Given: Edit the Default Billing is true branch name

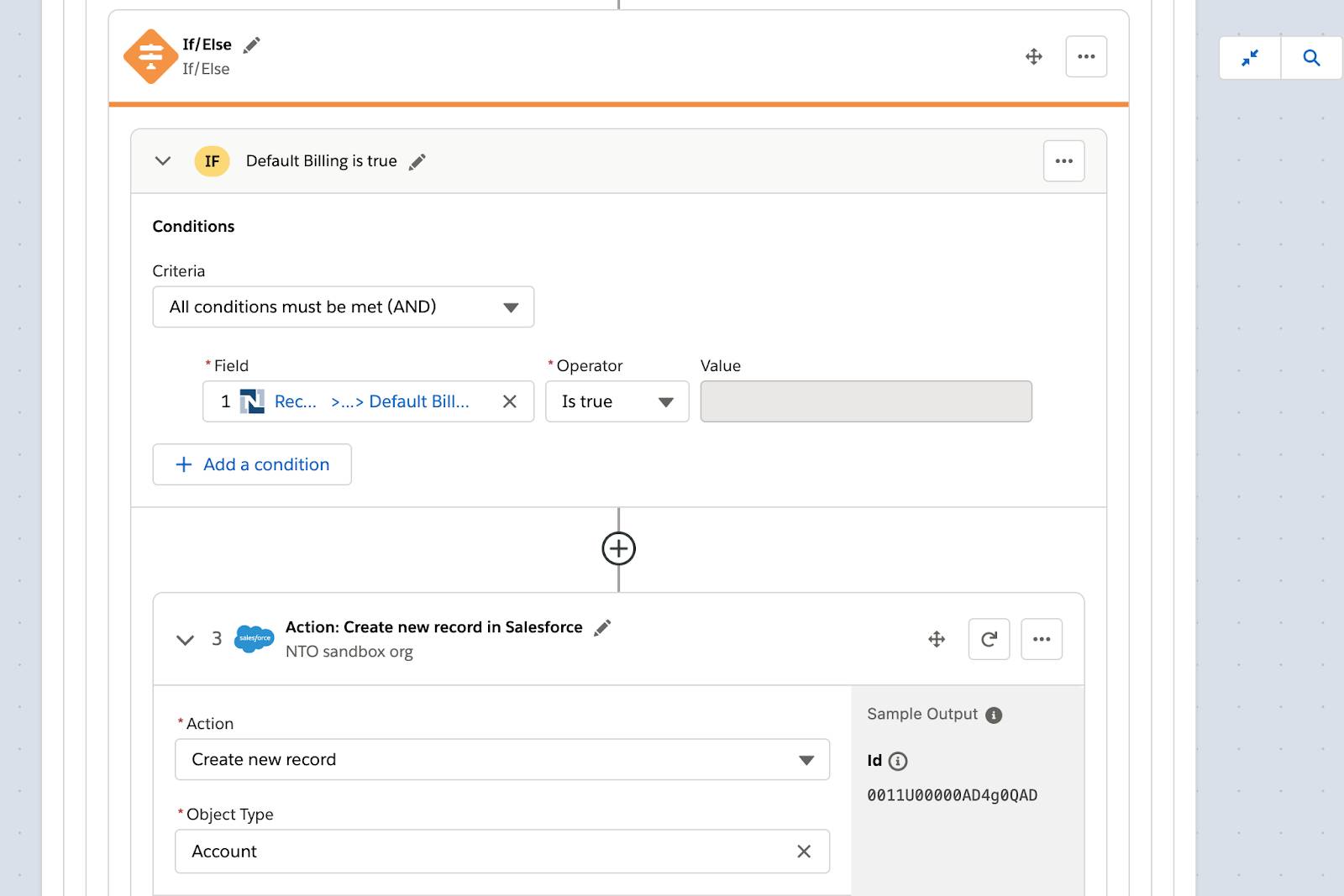Looking at the screenshot, I should (417, 161).
